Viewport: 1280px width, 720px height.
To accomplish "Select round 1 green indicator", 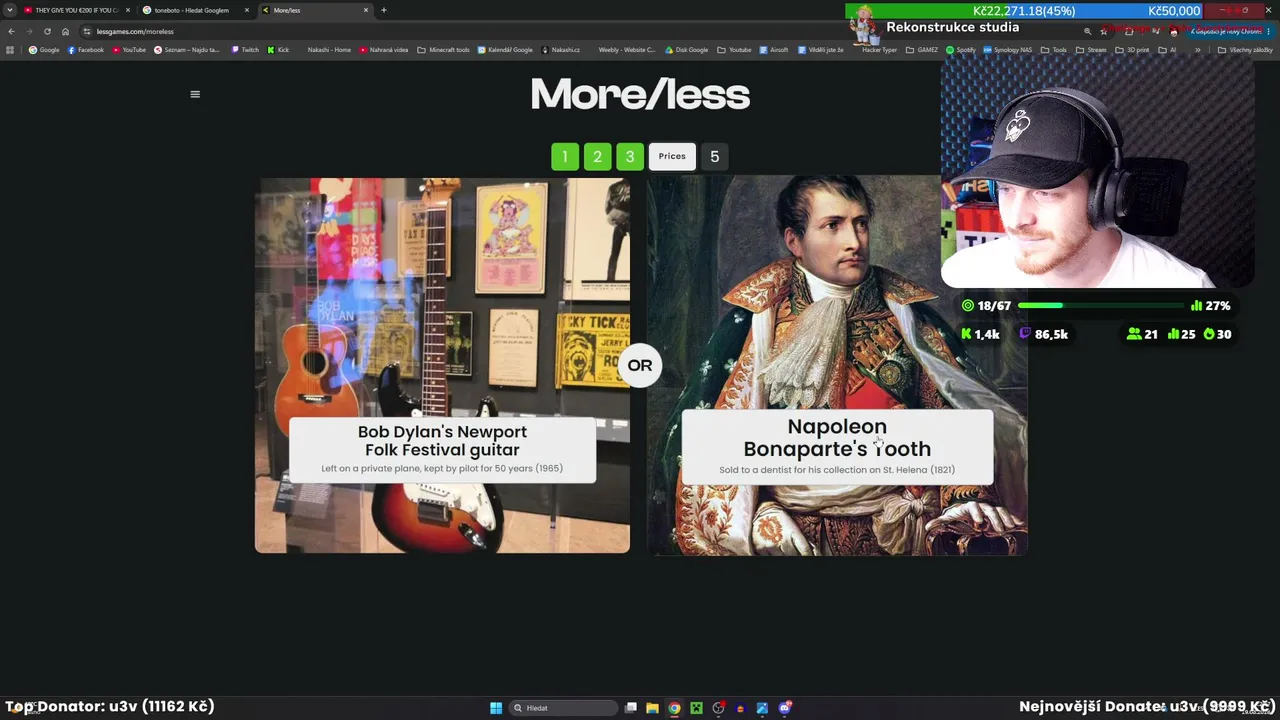I will pos(565,156).
